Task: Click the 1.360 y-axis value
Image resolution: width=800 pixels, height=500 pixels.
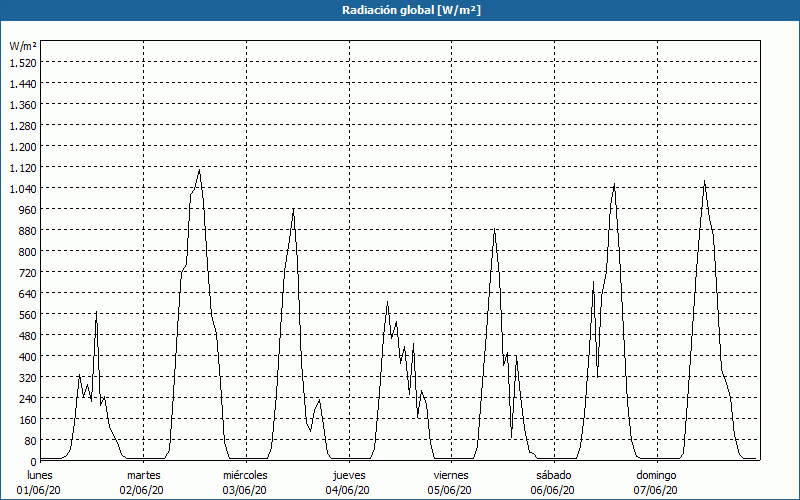Action: pyautogui.click(x=23, y=105)
